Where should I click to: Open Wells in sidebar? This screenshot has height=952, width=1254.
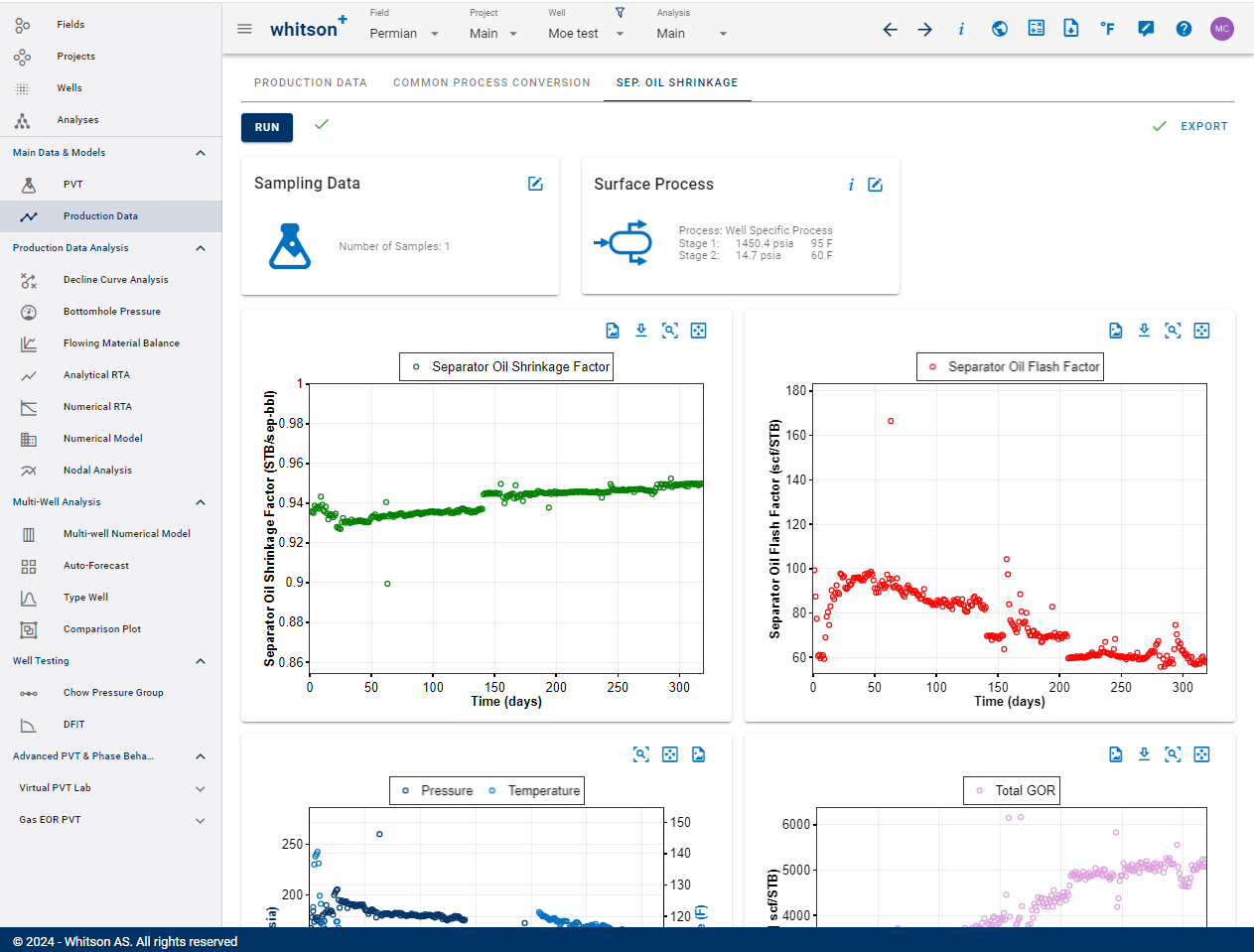[x=110, y=88]
